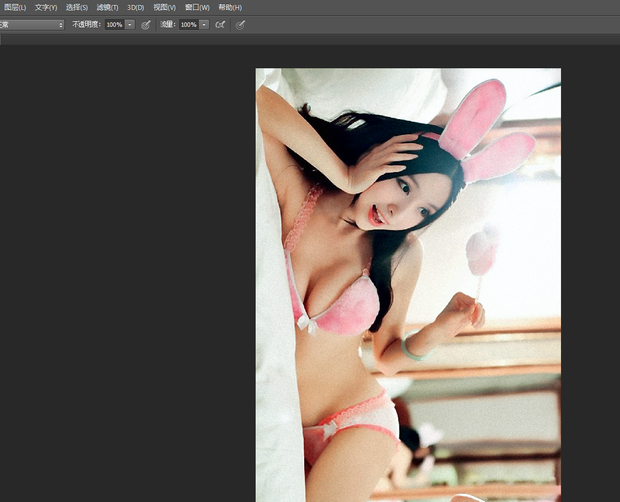The width and height of the screenshot is (620, 502).
Task: Toggle pressure for size icon
Action: coord(241,24)
